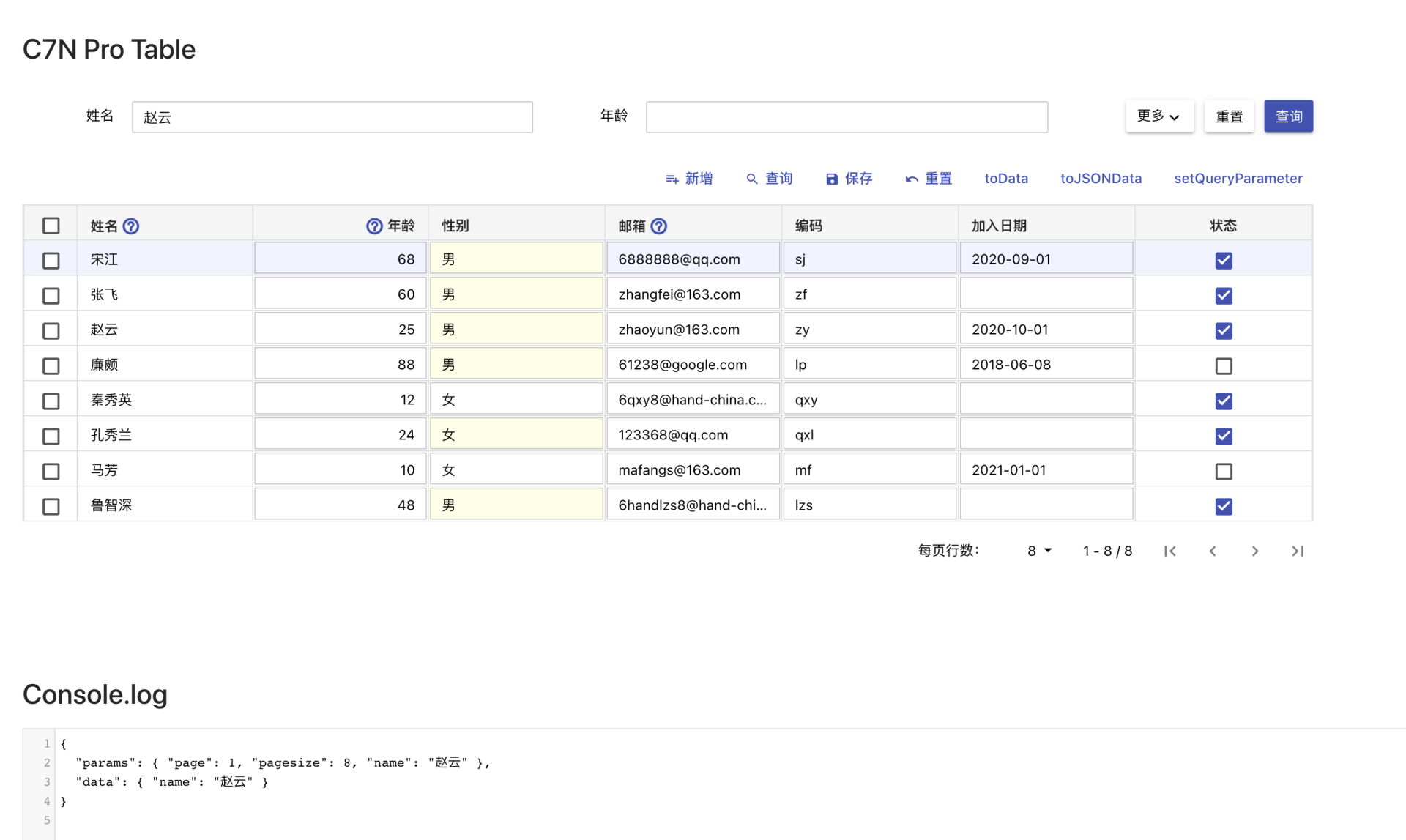This screenshot has height=840, width=1406.
Task: Go to first page with pagination icon
Action: point(1170,551)
